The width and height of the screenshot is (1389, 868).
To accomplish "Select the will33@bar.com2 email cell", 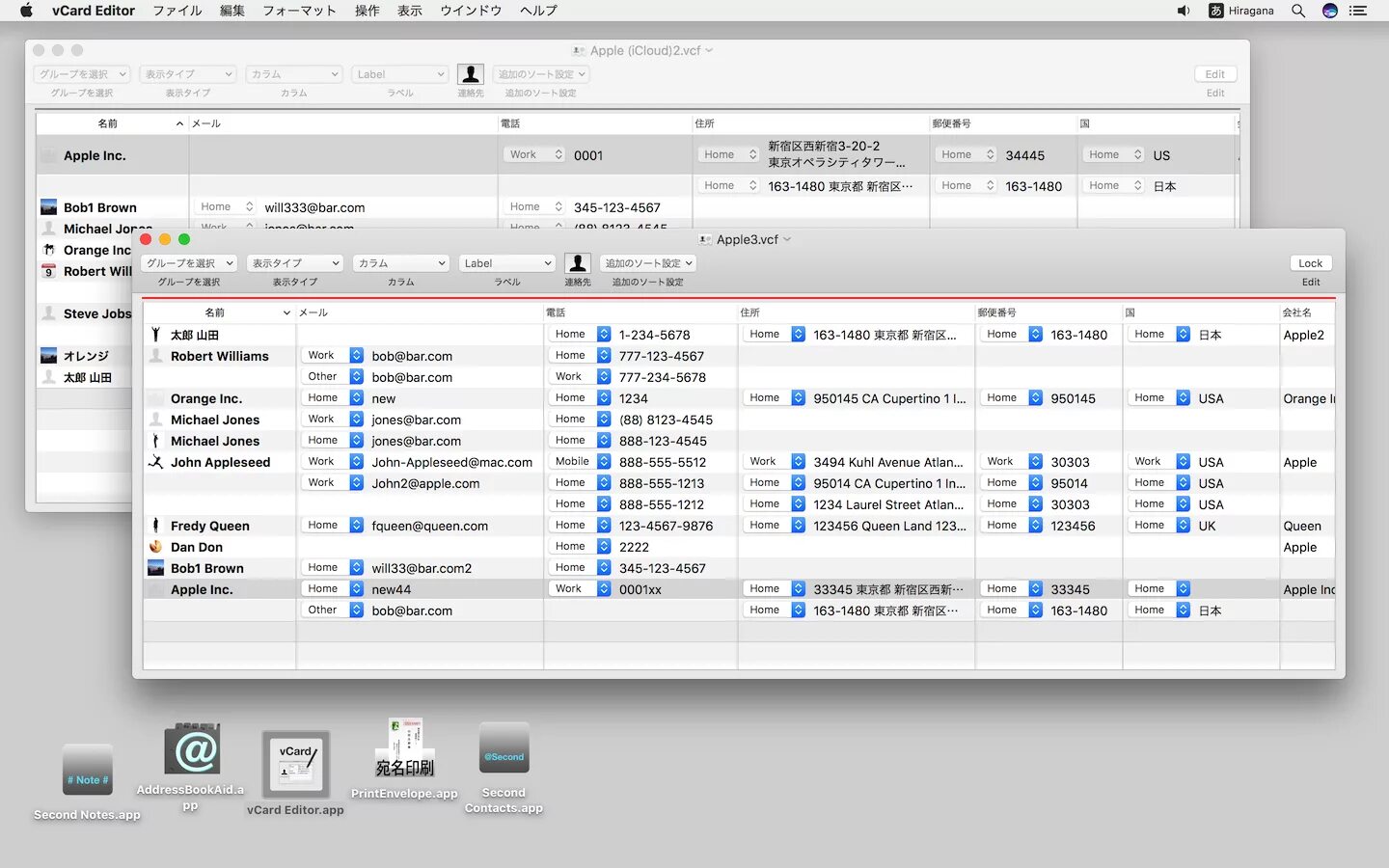I will point(422,568).
